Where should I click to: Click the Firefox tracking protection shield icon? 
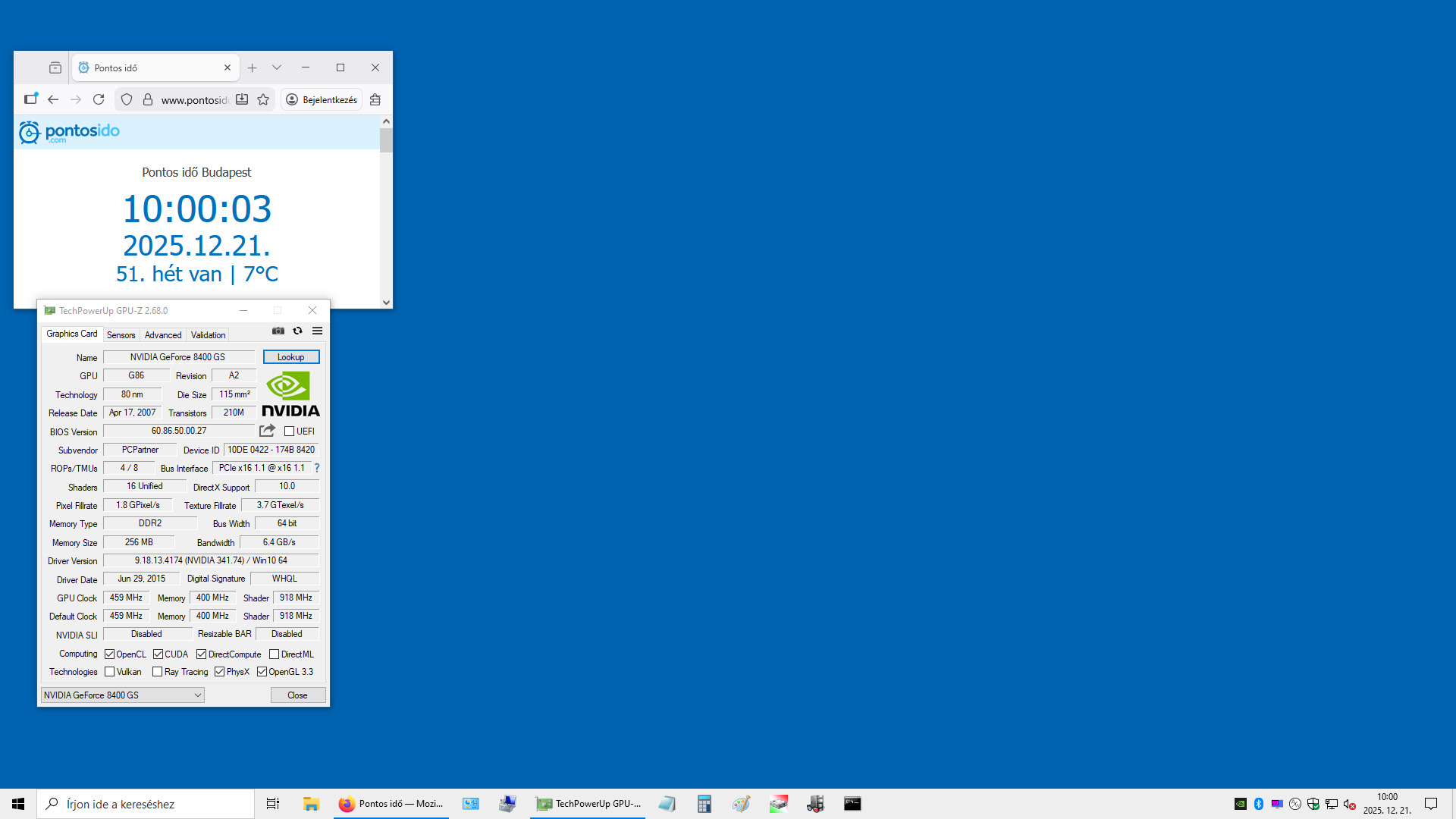tap(127, 99)
